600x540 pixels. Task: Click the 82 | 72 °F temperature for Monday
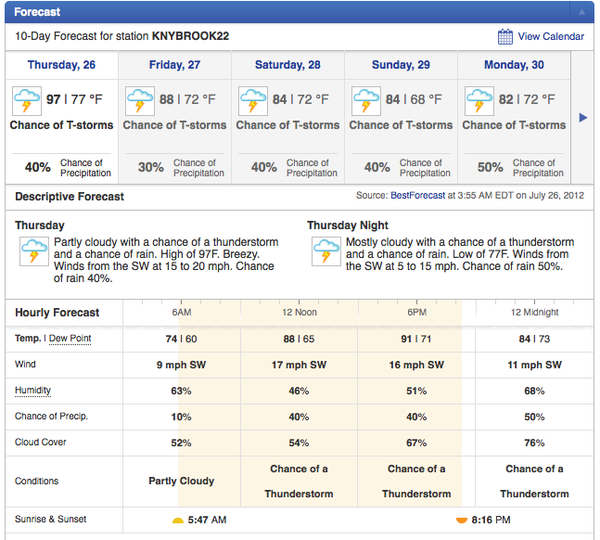pyautogui.click(x=527, y=100)
